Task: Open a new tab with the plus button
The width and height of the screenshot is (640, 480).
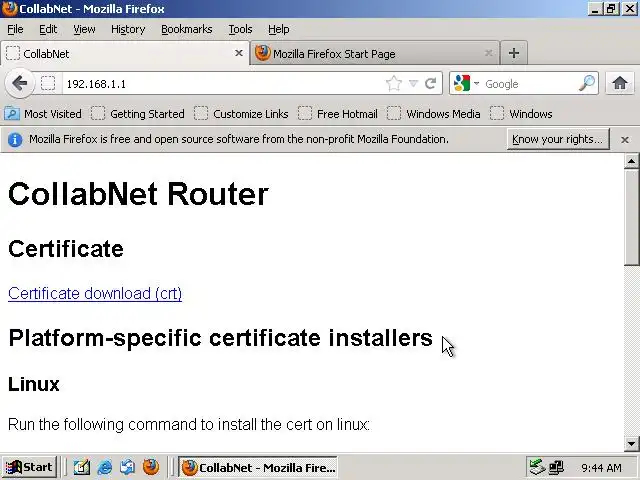Action: 514,53
